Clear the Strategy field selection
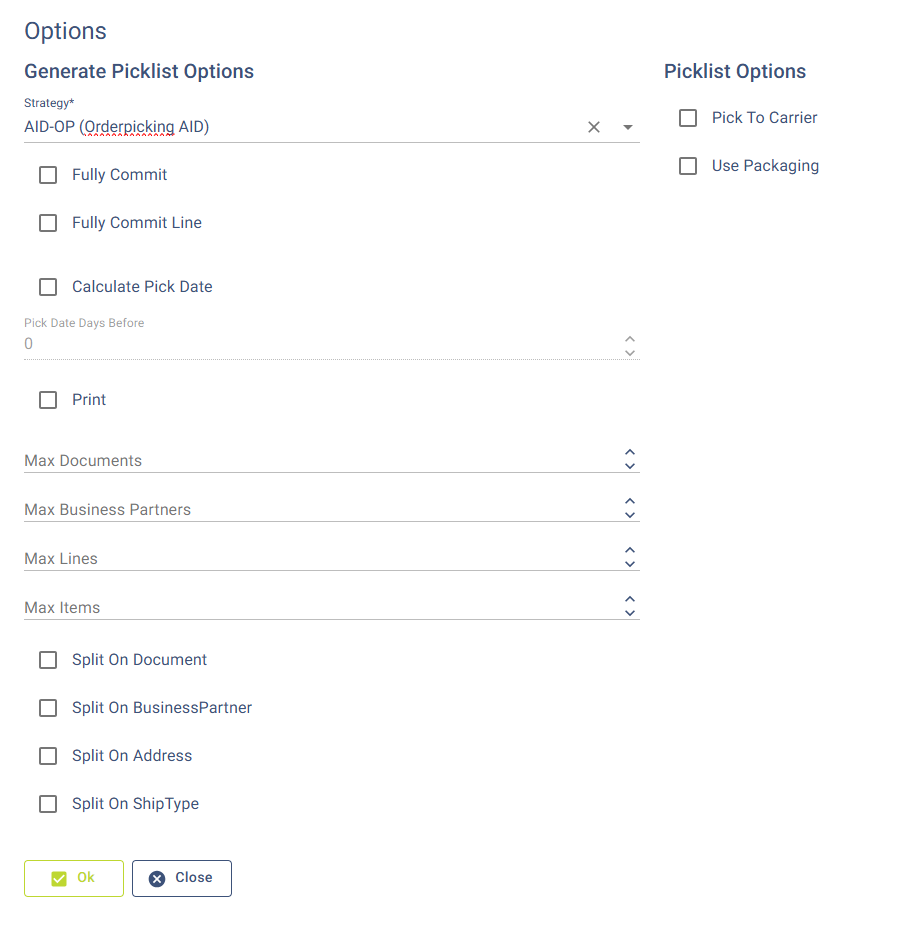The width and height of the screenshot is (898, 932). (x=594, y=127)
